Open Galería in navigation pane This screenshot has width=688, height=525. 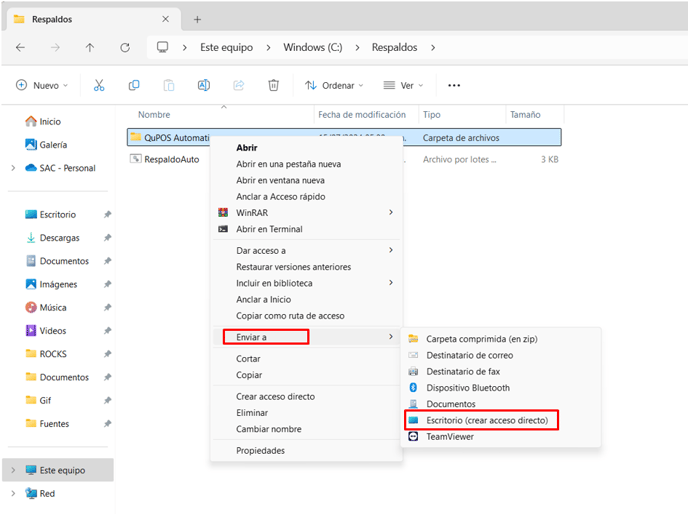[x=46, y=145]
